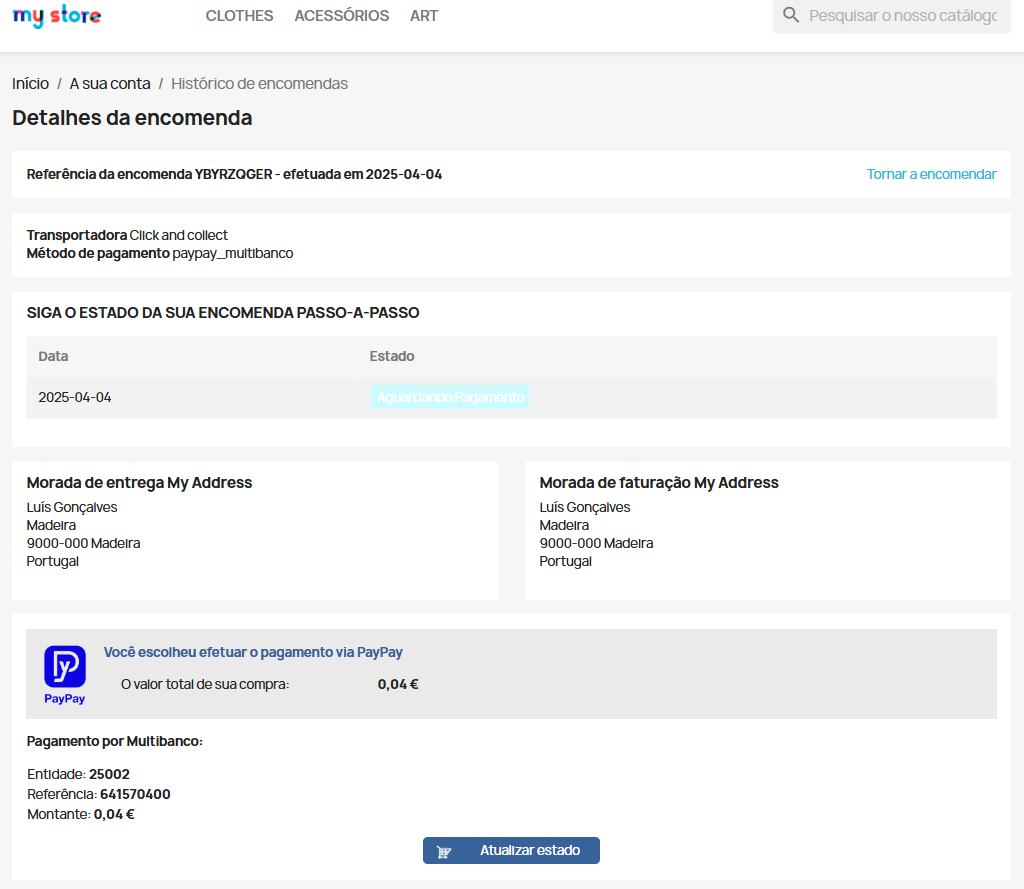Screen dimensions: 1024x889
Task: Open Histórico de encomendas breadcrumb
Action: pyautogui.click(x=259, y=84)
